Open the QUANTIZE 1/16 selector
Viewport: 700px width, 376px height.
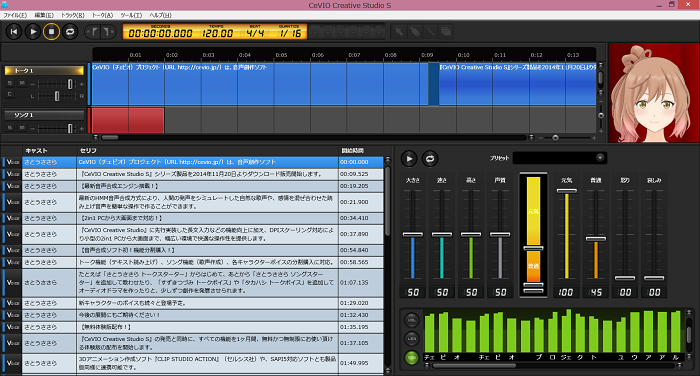click(290, 33)
